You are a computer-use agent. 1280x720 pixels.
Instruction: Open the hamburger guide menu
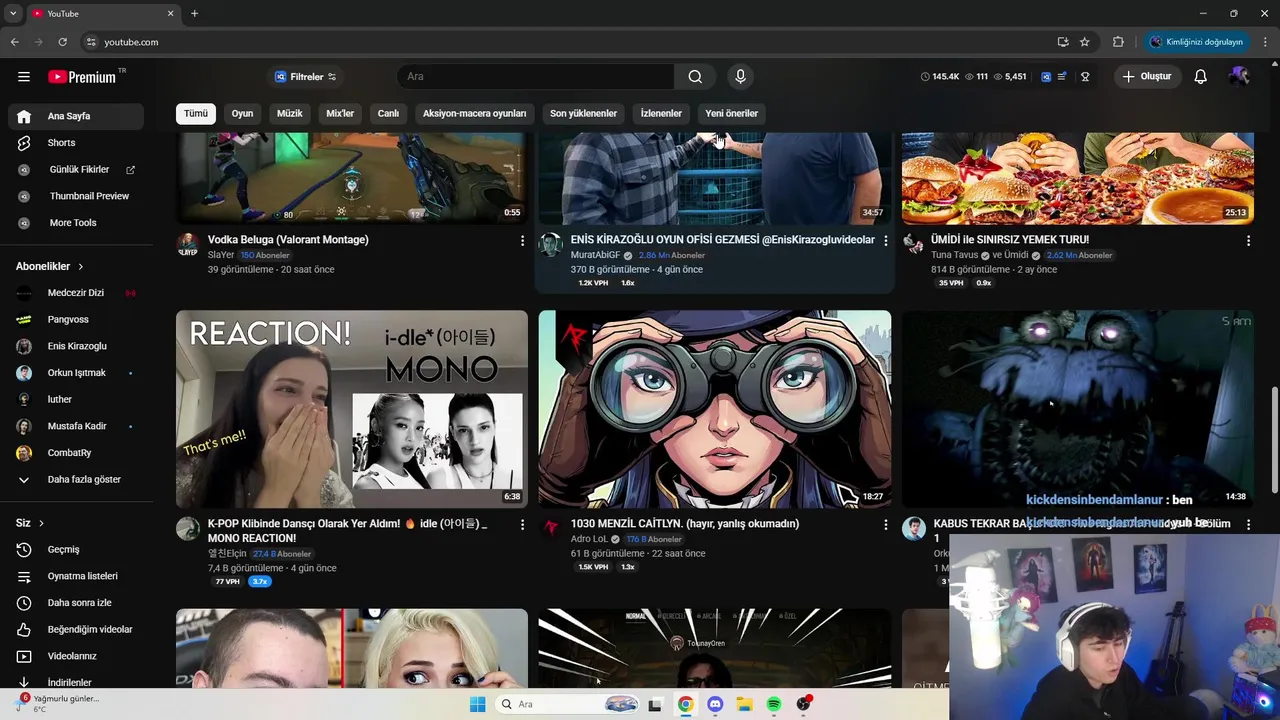point(24,77)
